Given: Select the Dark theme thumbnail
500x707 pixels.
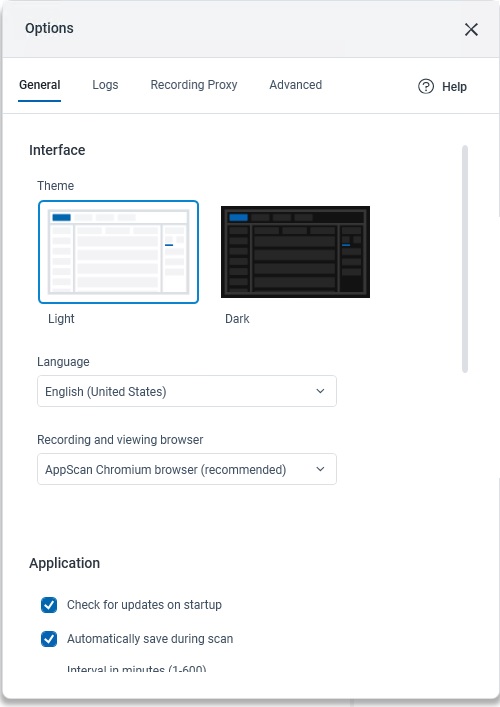Looking at the screenshot, I should 295,252.
